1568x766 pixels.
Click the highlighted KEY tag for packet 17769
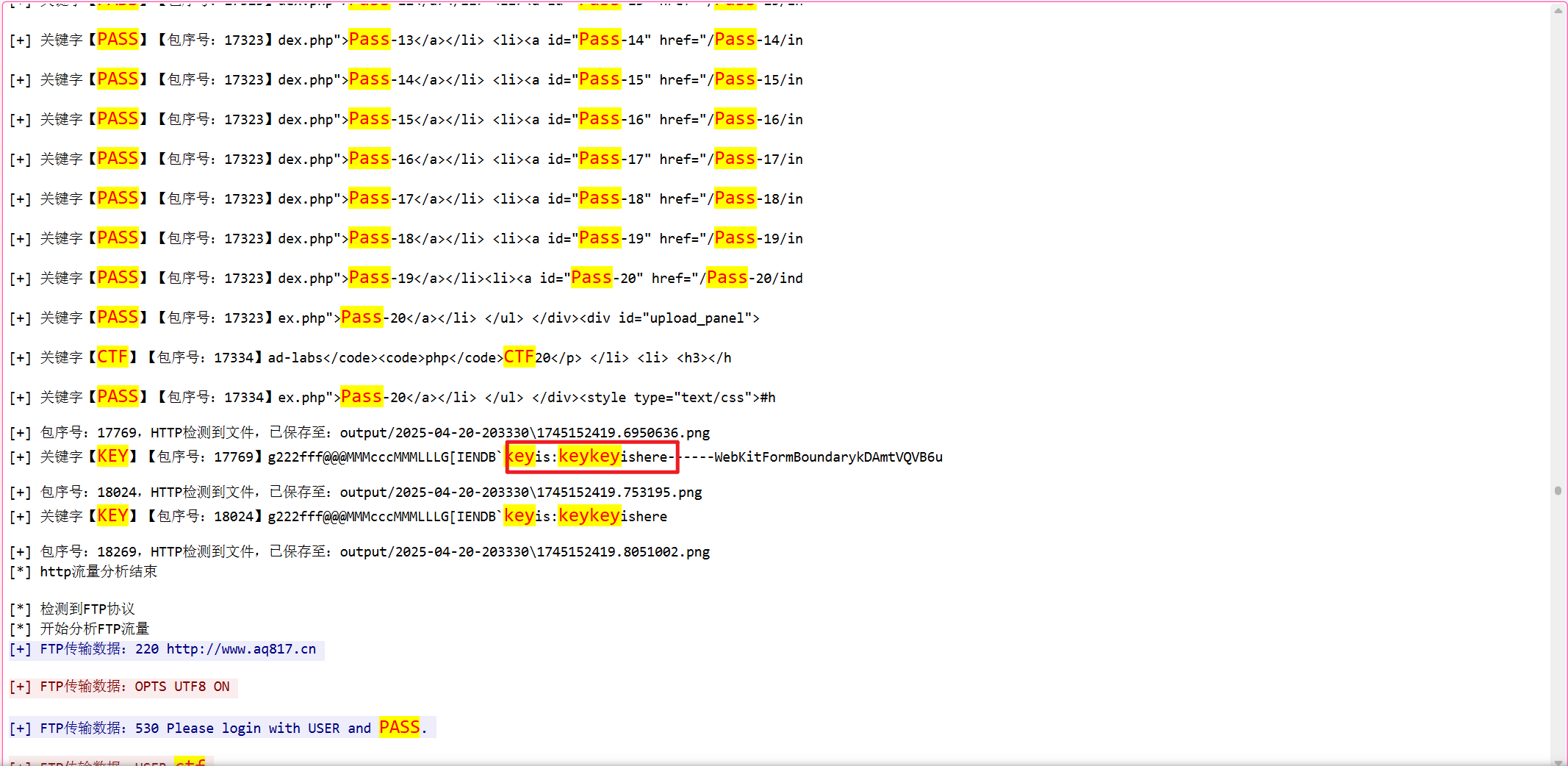pyautogui.click(x=112, y=457)
